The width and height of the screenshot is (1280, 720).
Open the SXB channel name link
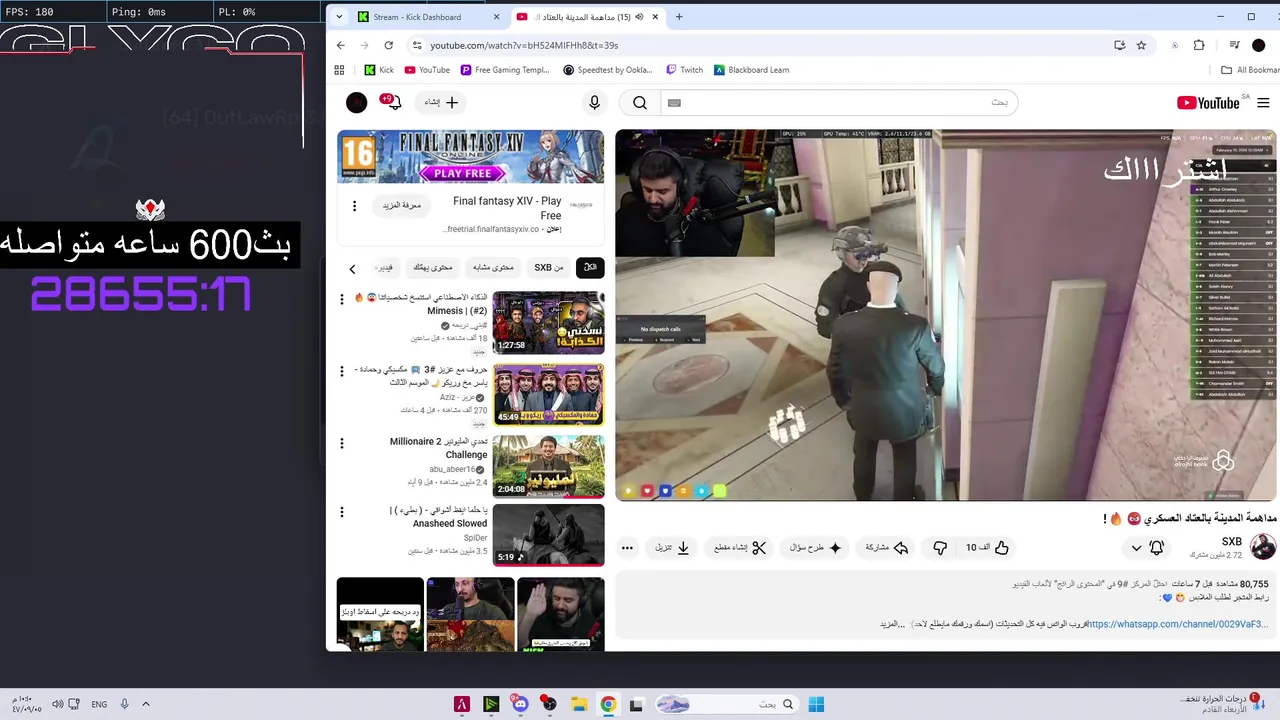(1232, 541)
